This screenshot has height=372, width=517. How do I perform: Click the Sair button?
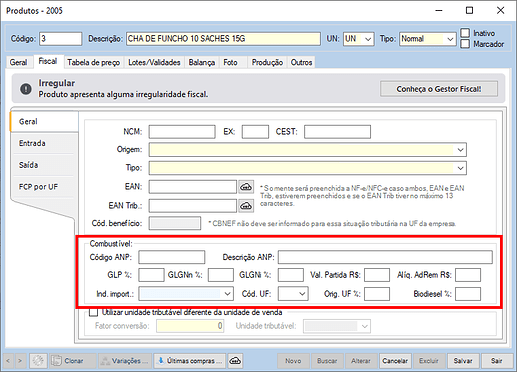(x=496, y=361)
